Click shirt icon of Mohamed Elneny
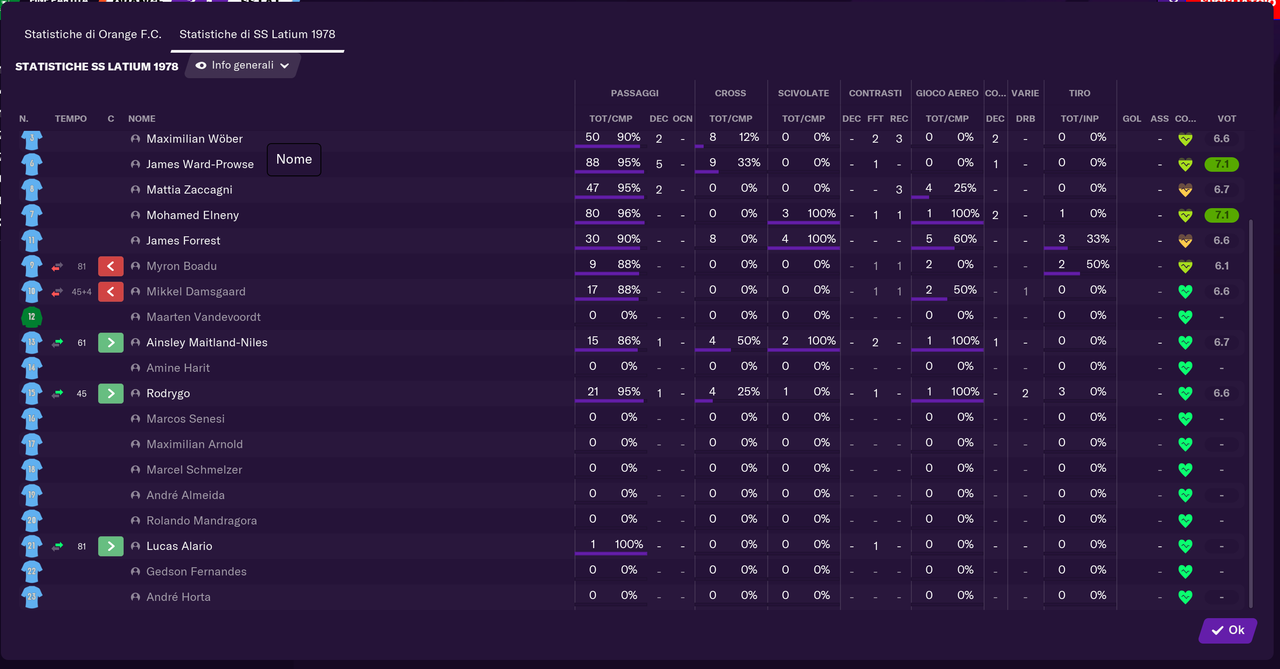1280x669 pixels. click(x=32, y=215)
